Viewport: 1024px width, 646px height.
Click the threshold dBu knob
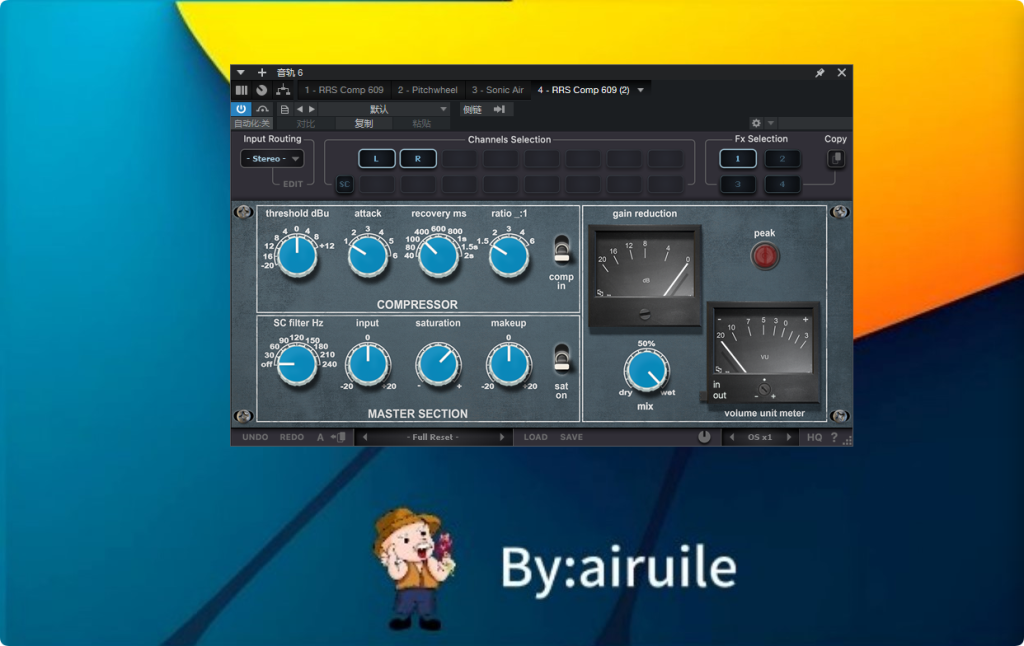(x=297, y=256)
